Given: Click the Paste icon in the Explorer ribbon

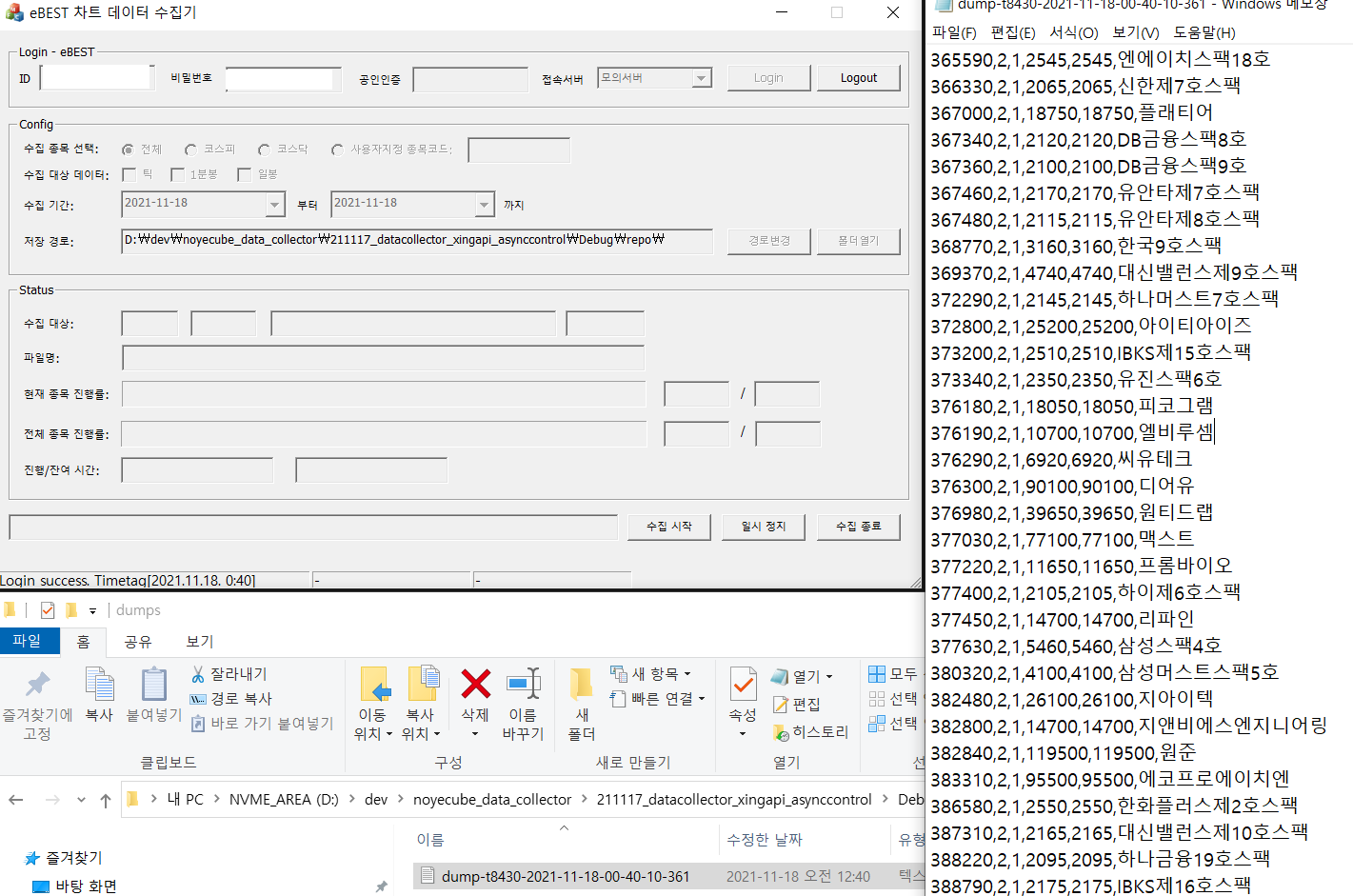Looking at the screenshot, I should 153,684.
